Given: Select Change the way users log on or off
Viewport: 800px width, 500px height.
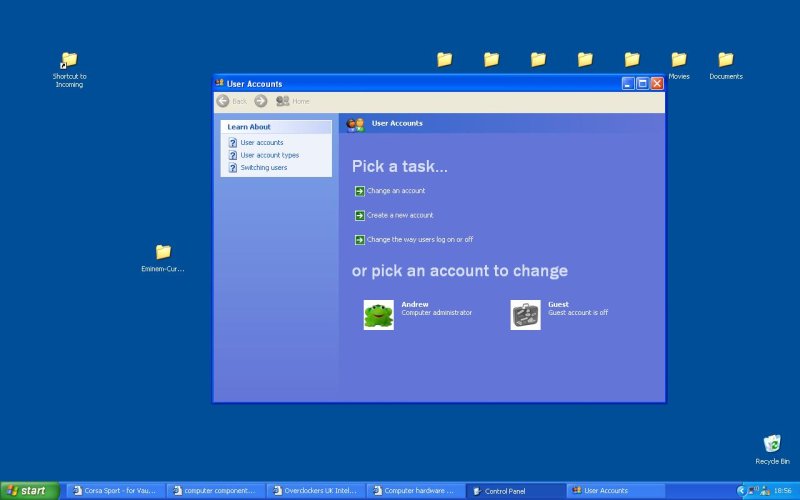Looking at the screenshot, I should click(x=420, y=240).
